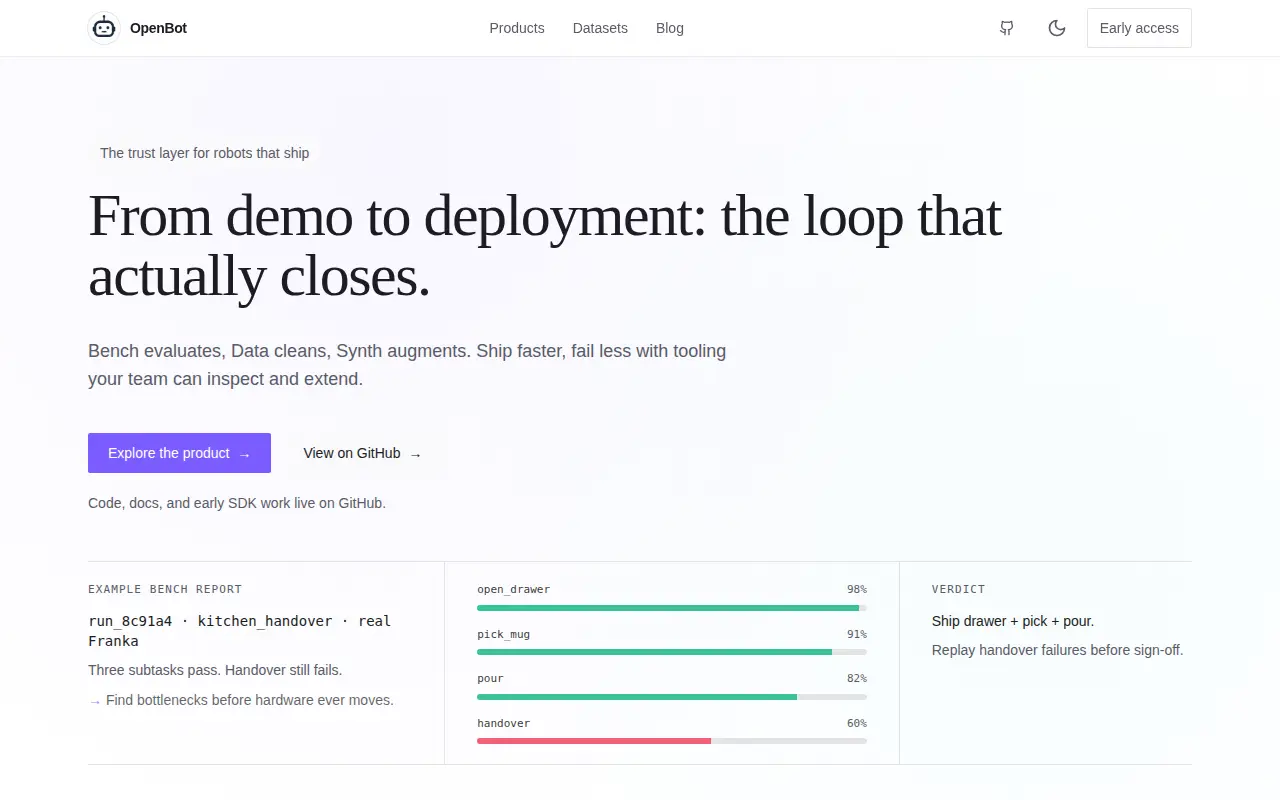Click the 98% score value
Viewport: 1280px width, 800px height.
857,589
